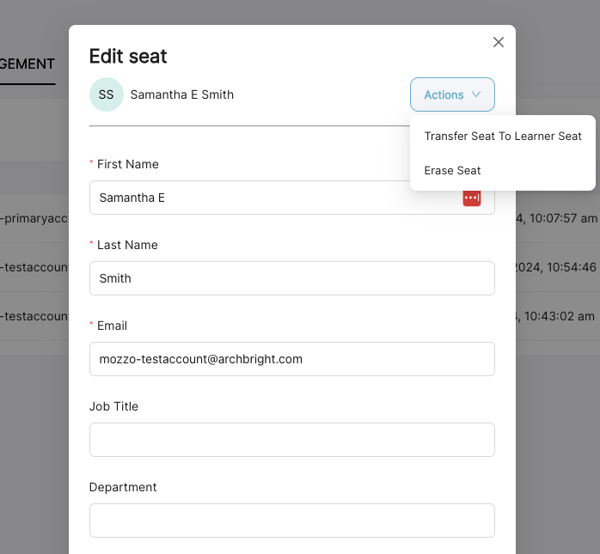Select Transfer Seat To Learner Seat
600x554 pixels.
[503, 136]
